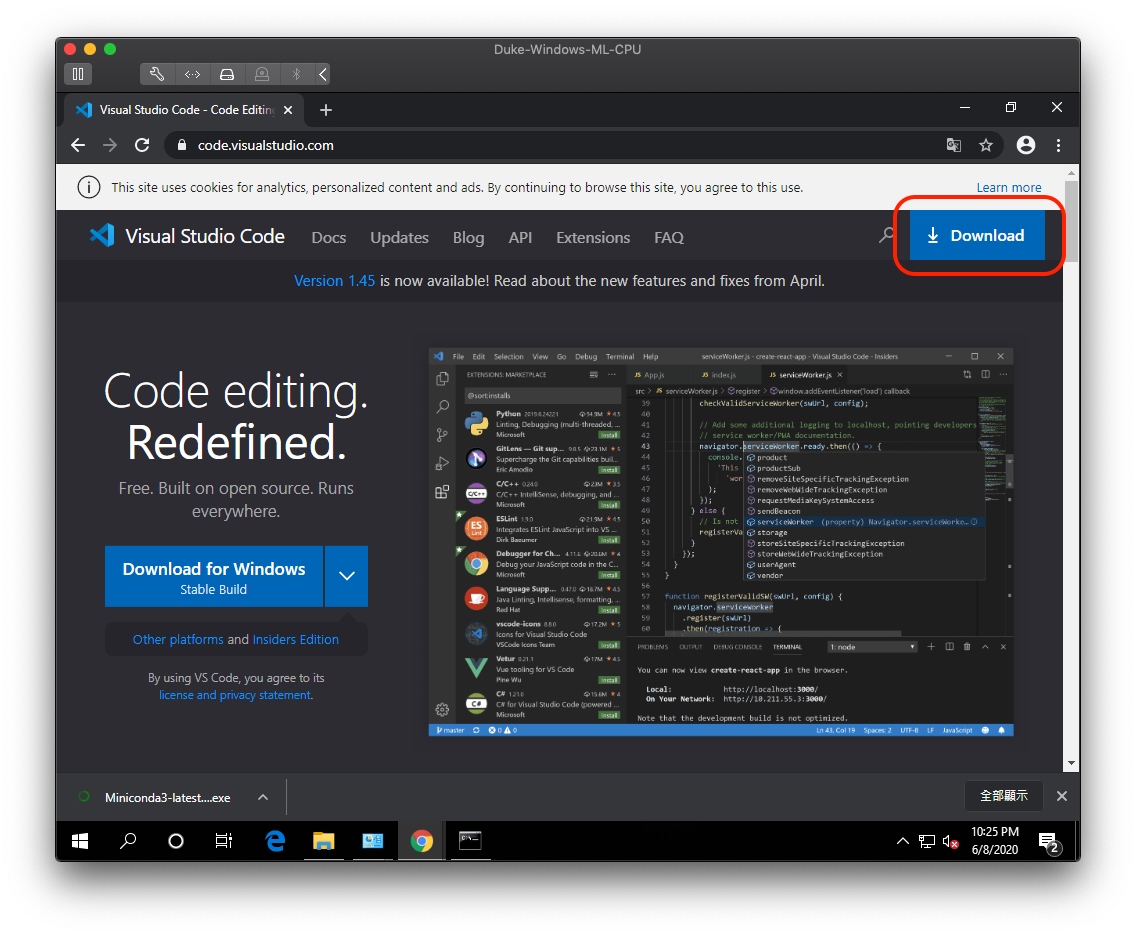Image resolution: width=1136 pixels, height=935 pixels.
Task: Toggle pause on the remote session
Action: tap(78, 73)
